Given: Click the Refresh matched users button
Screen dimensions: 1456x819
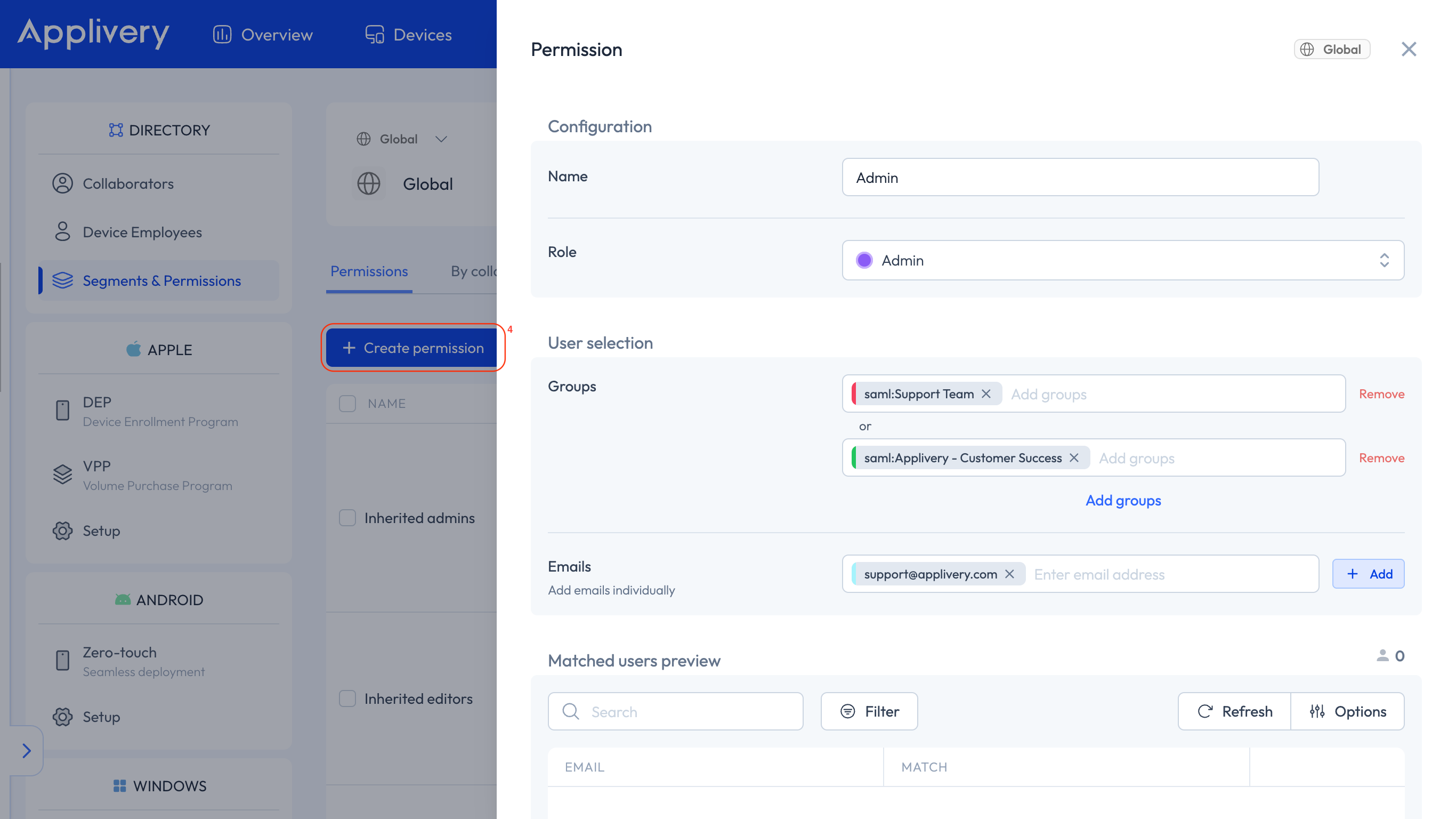Looking at the screenshot, I should pyautogui.click(x=1235, y=711).
